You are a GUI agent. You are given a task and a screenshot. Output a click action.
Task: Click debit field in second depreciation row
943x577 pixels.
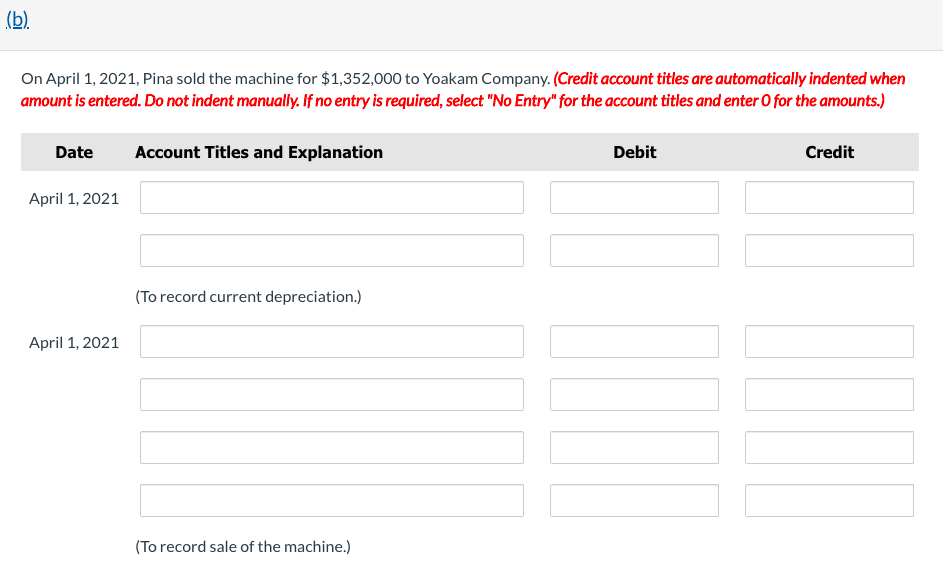(634, 250)
